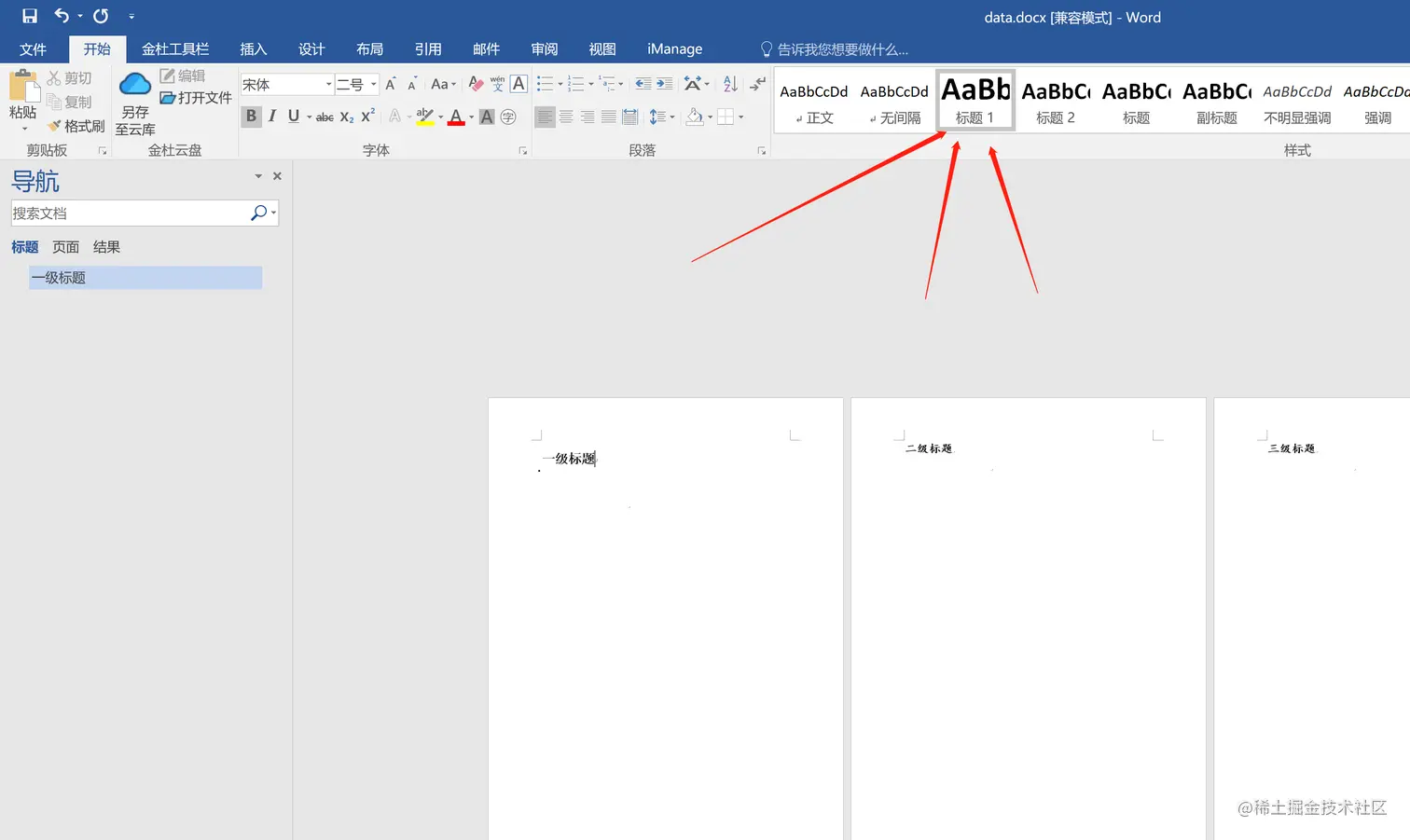The height and width of the screenshot is (840, 1410).
Task: Toggle strikethrough formatting
Action: [x=325, y=117]
